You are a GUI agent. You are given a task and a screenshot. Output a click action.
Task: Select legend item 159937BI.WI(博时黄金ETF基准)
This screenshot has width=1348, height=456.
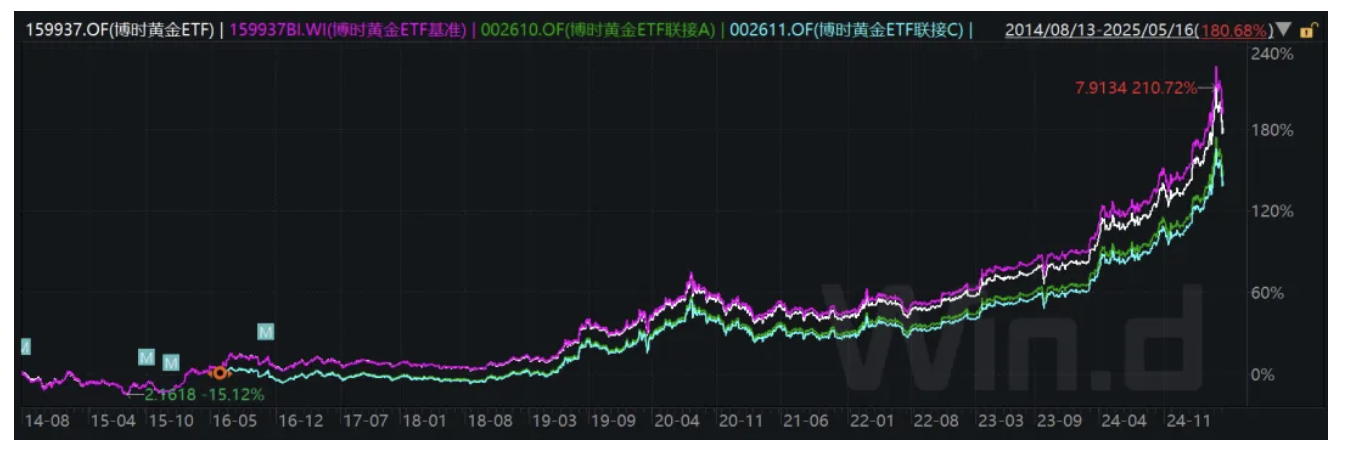click(348, 30)
